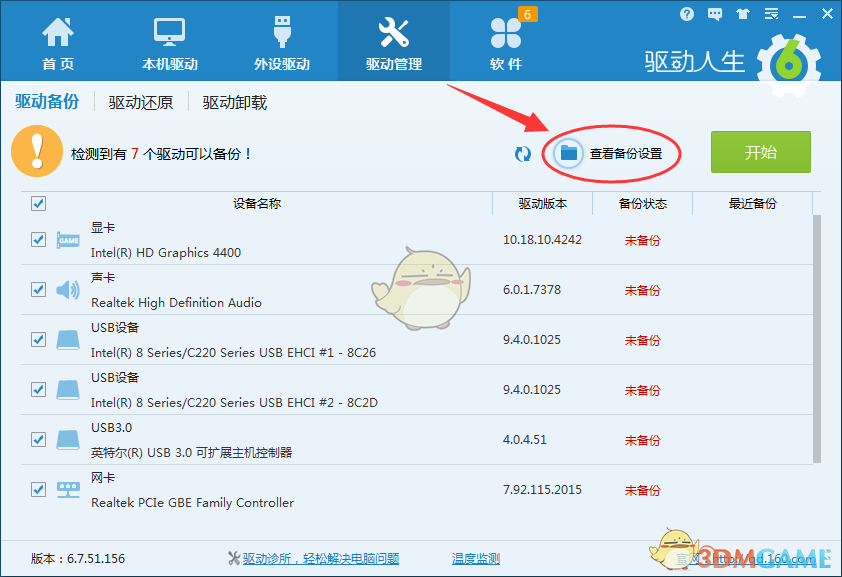
Task: Click the 软件 badge showing 6
Action: pos(527,14)
